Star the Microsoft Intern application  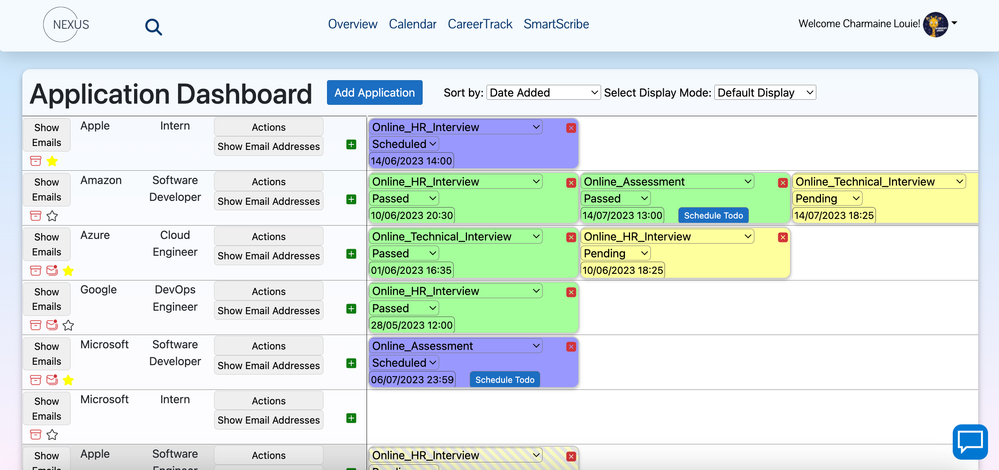click(x=52, y=435)
